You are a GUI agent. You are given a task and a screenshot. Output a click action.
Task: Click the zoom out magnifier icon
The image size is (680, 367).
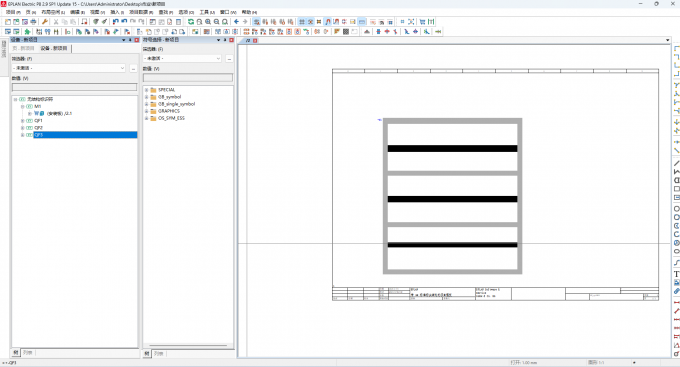pos(216,22)
